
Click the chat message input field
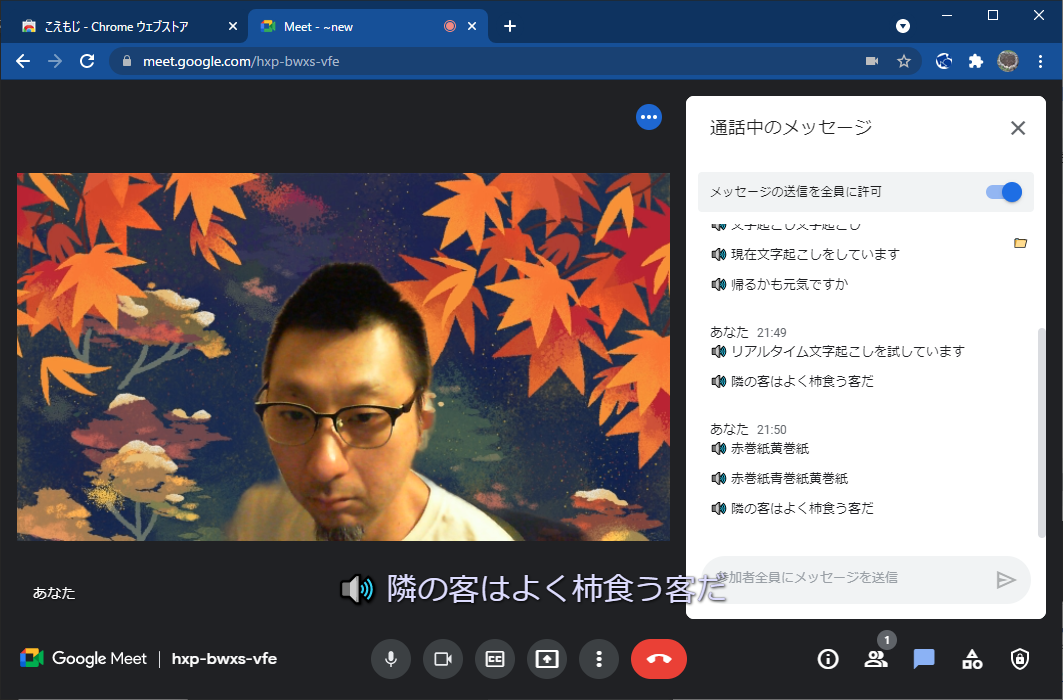[850, 578]
